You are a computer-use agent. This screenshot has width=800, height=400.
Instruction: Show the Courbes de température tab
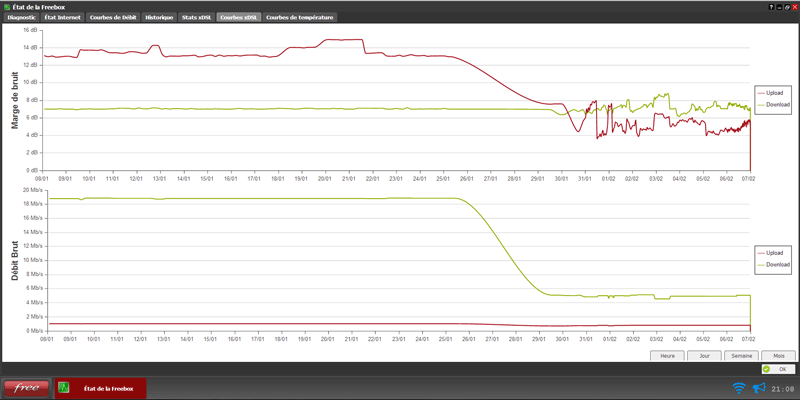coord(300,17)
